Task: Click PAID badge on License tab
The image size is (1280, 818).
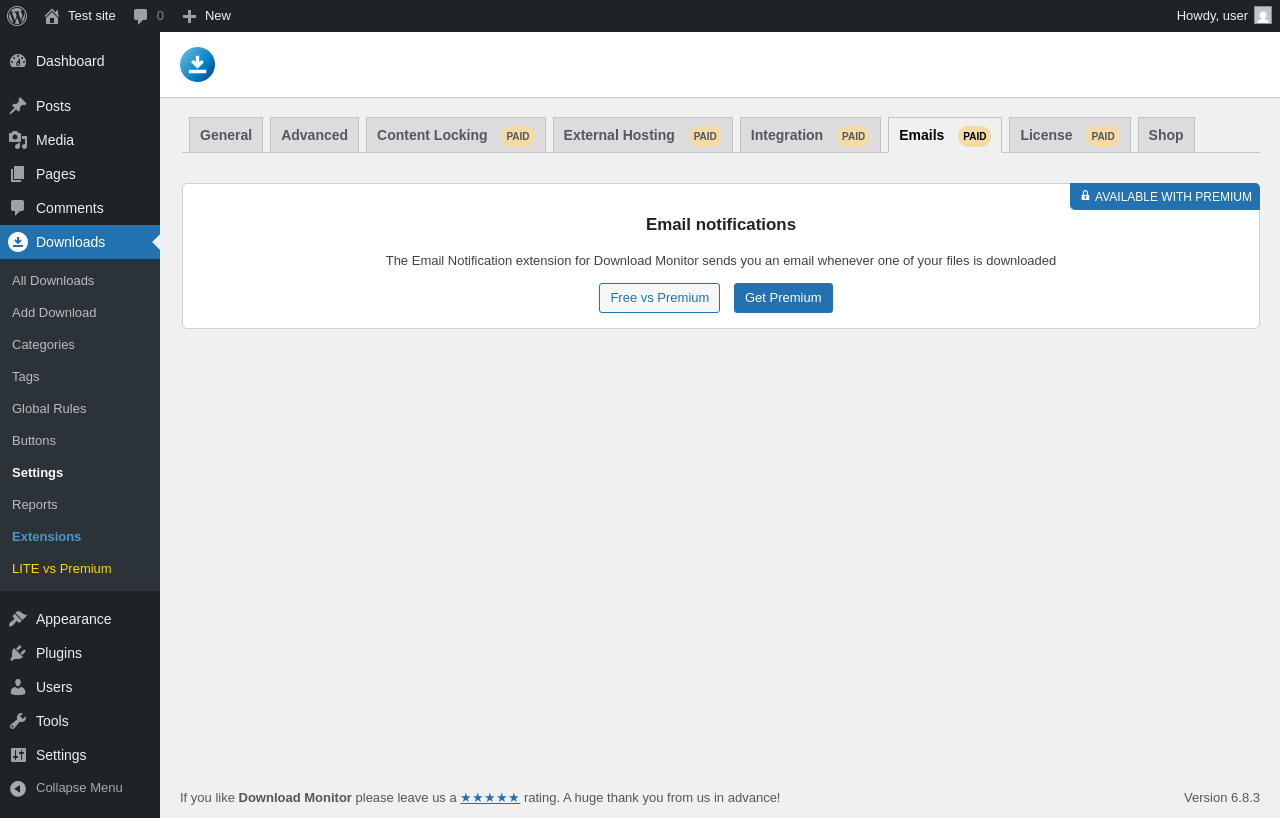Action: click(1103, 136)
